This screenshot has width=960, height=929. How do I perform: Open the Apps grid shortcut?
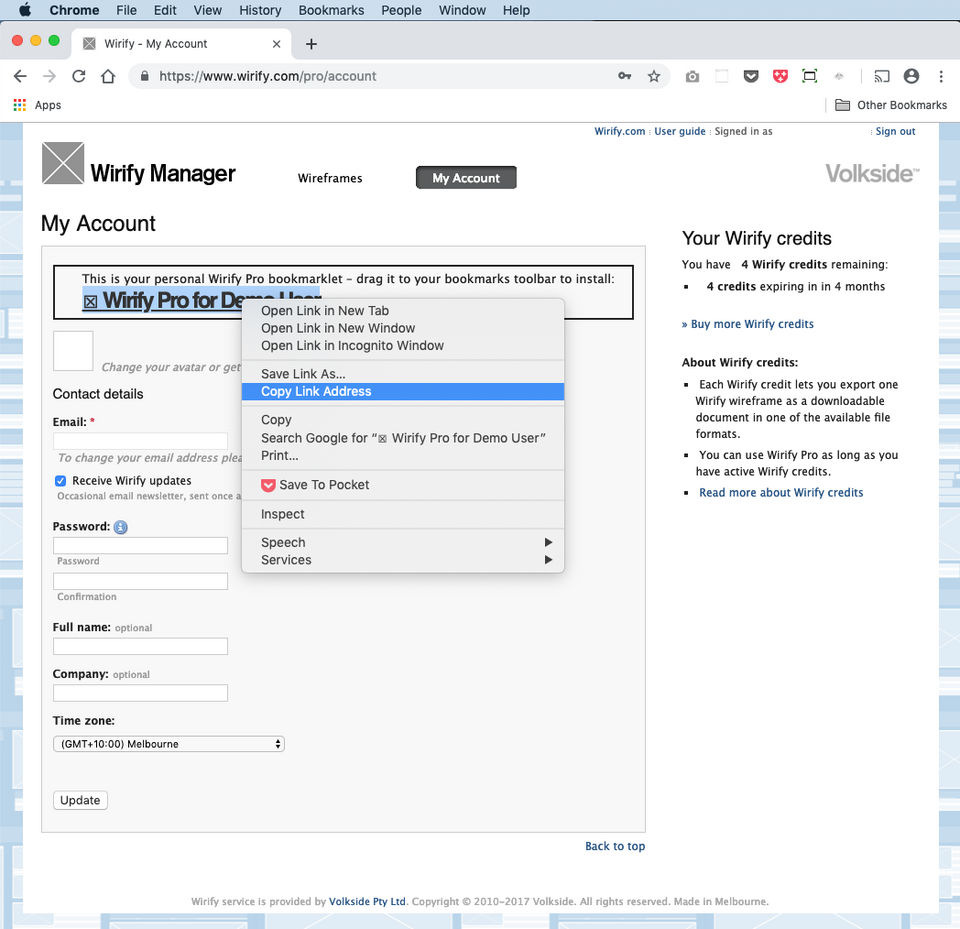tap(37, 105)
